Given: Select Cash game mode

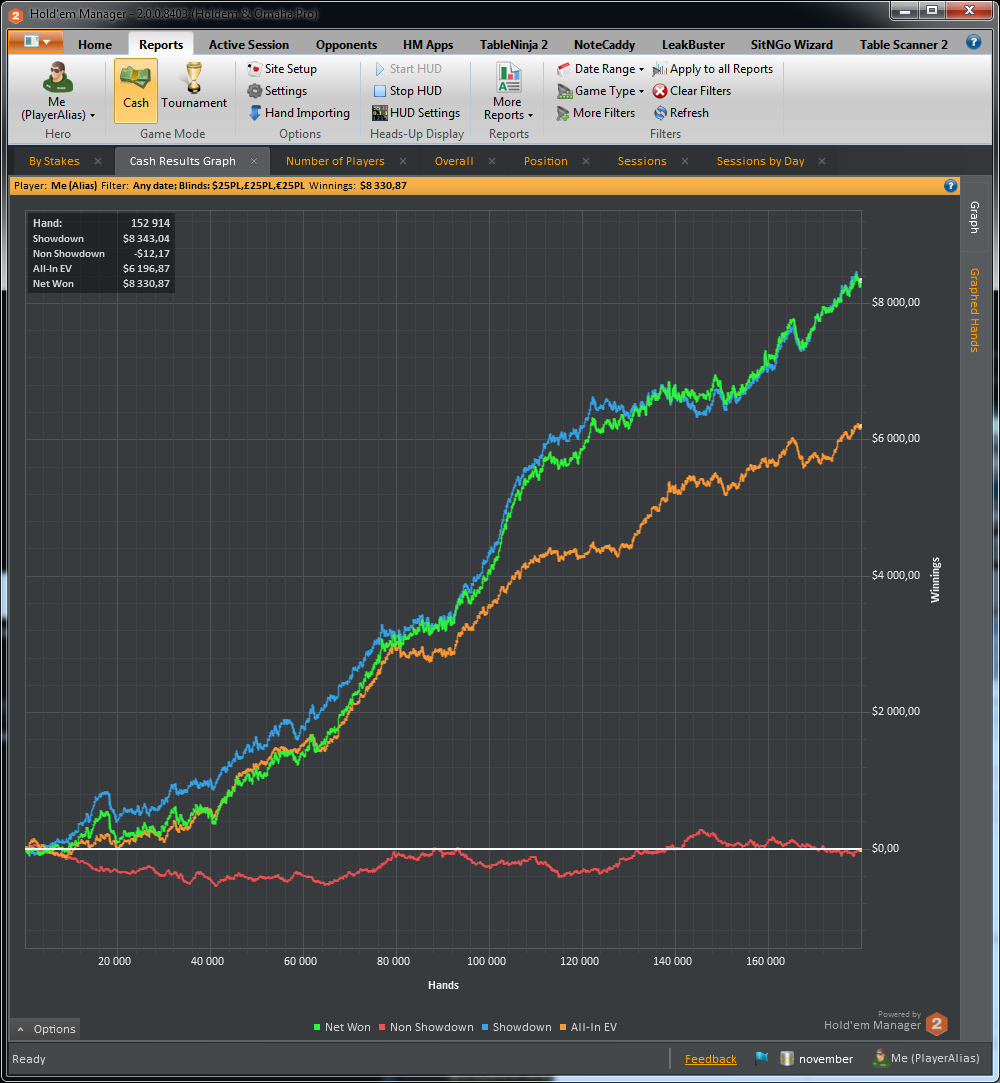Looking at the screenshot, I should coord(136,90).
